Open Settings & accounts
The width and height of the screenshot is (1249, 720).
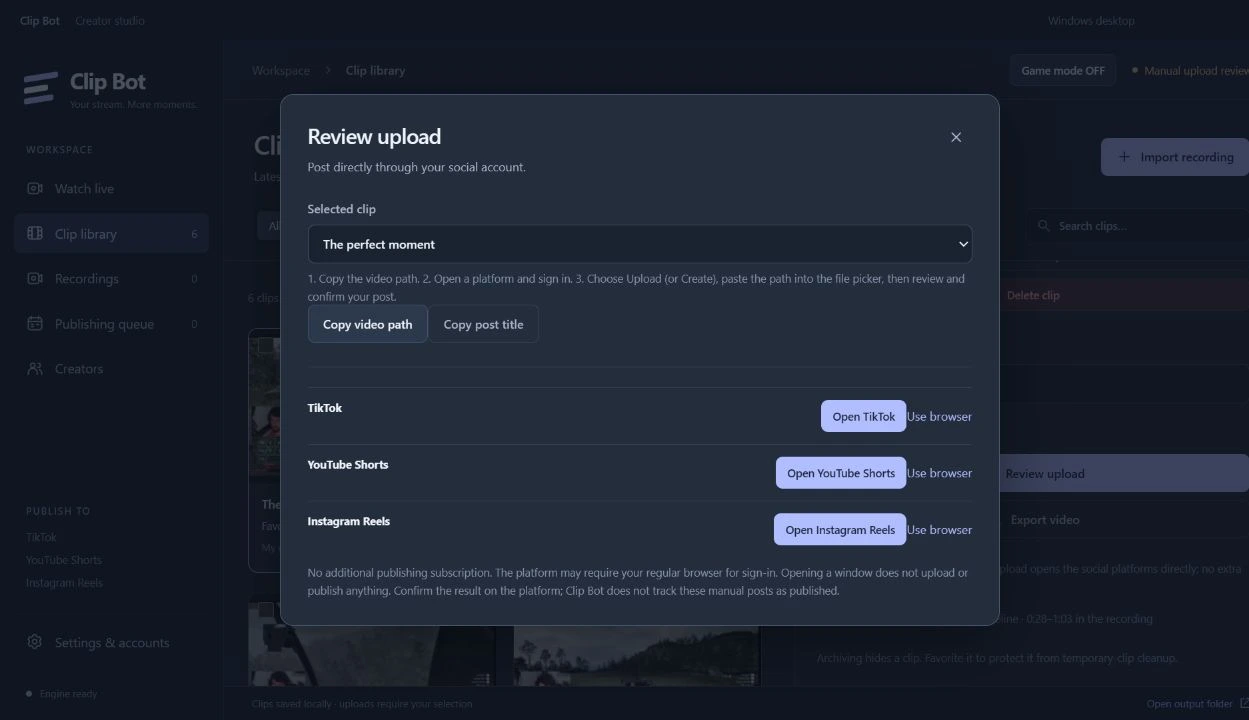click(111, 642)
